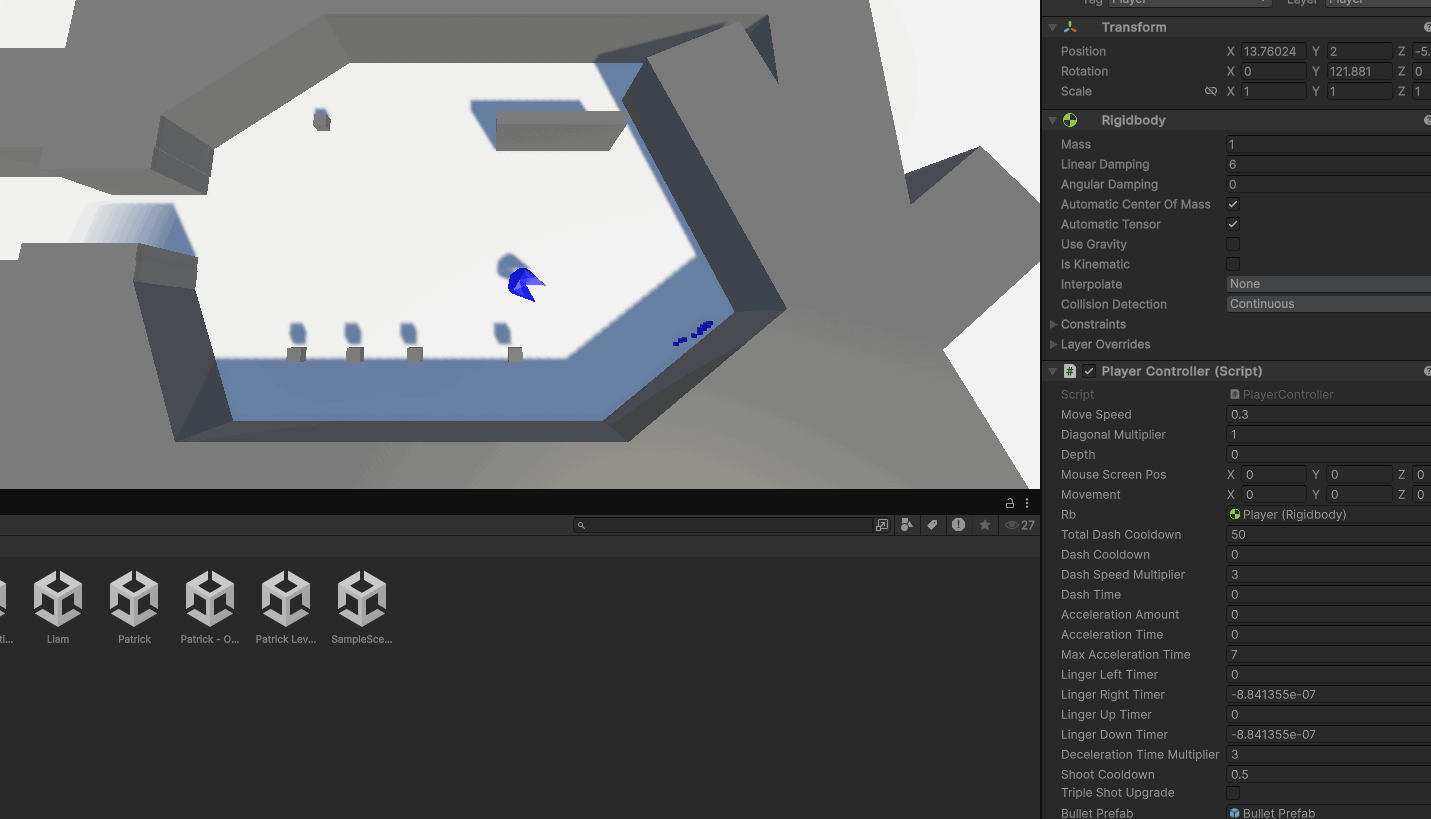Click the Linger Right Timer field
This screenshot has width=1431, height=819.
coord(1329,694)
